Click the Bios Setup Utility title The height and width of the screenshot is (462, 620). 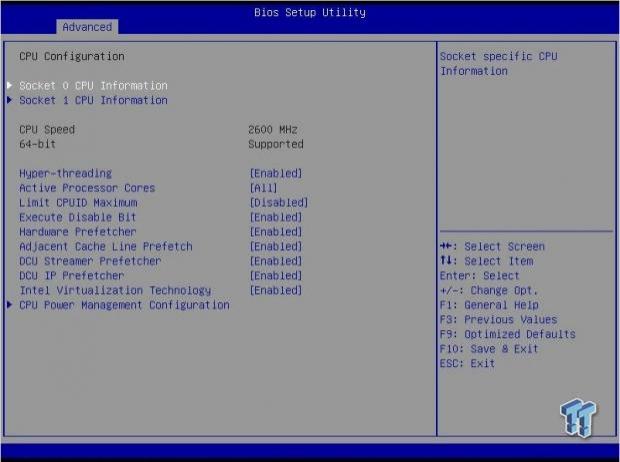click(x=309, y=13)
